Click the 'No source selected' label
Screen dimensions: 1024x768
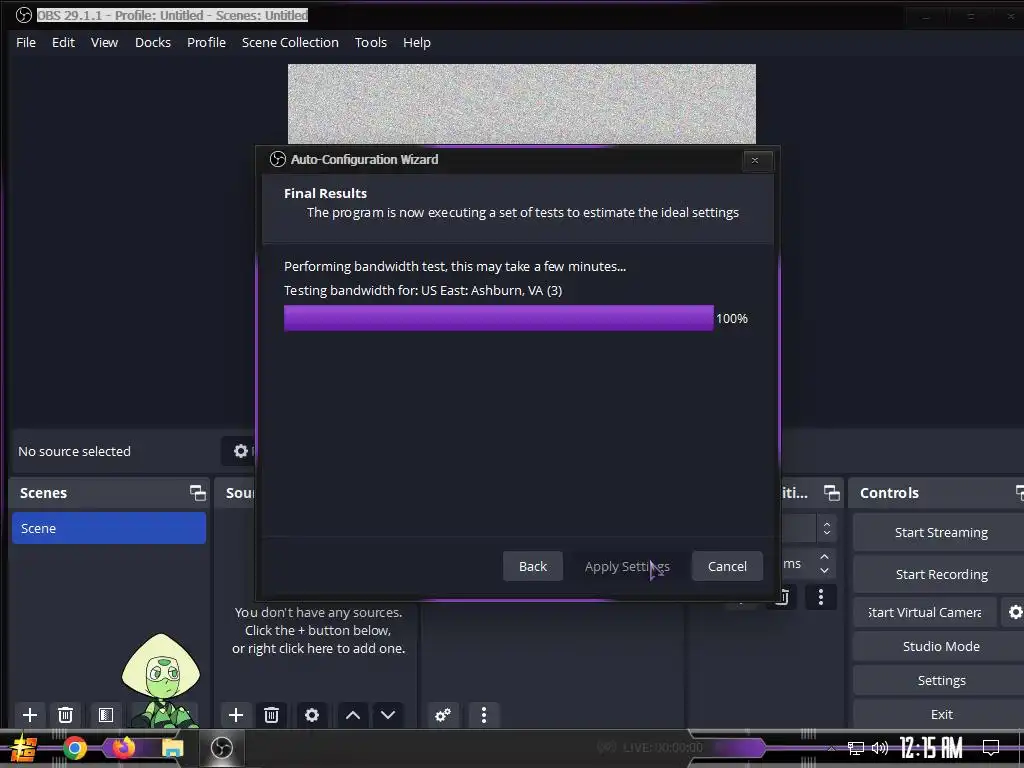pyautogui.click(x=74, y=451)
